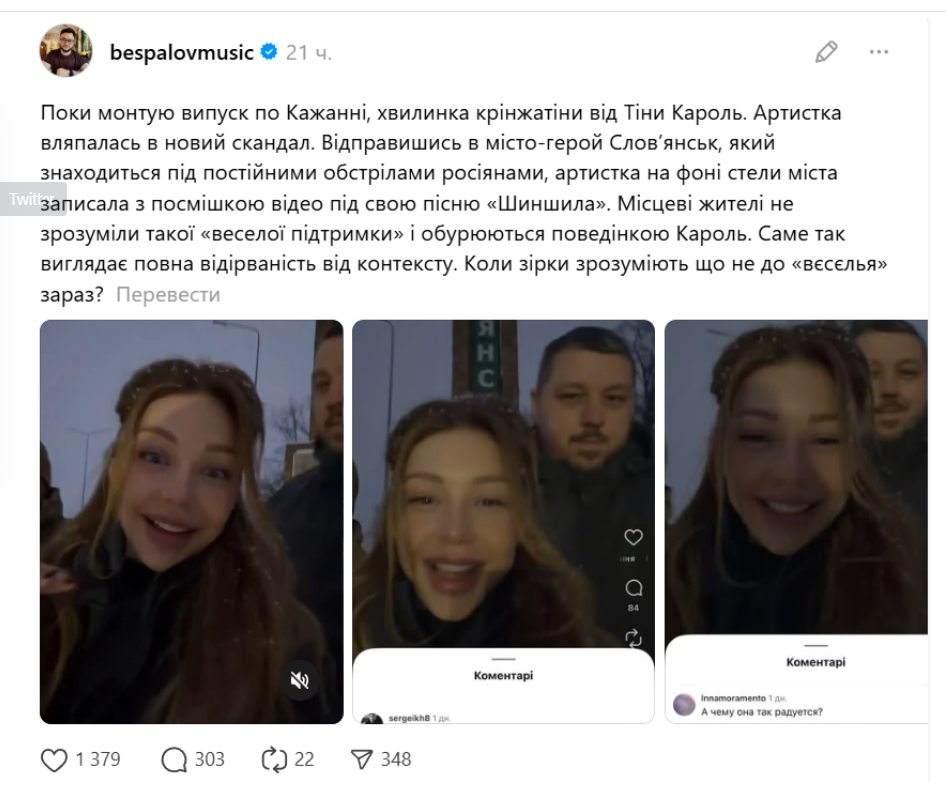This screenshot has height=810, width=946.
Task: Unmute the video using the speaker icon
Action: point(300,681)
